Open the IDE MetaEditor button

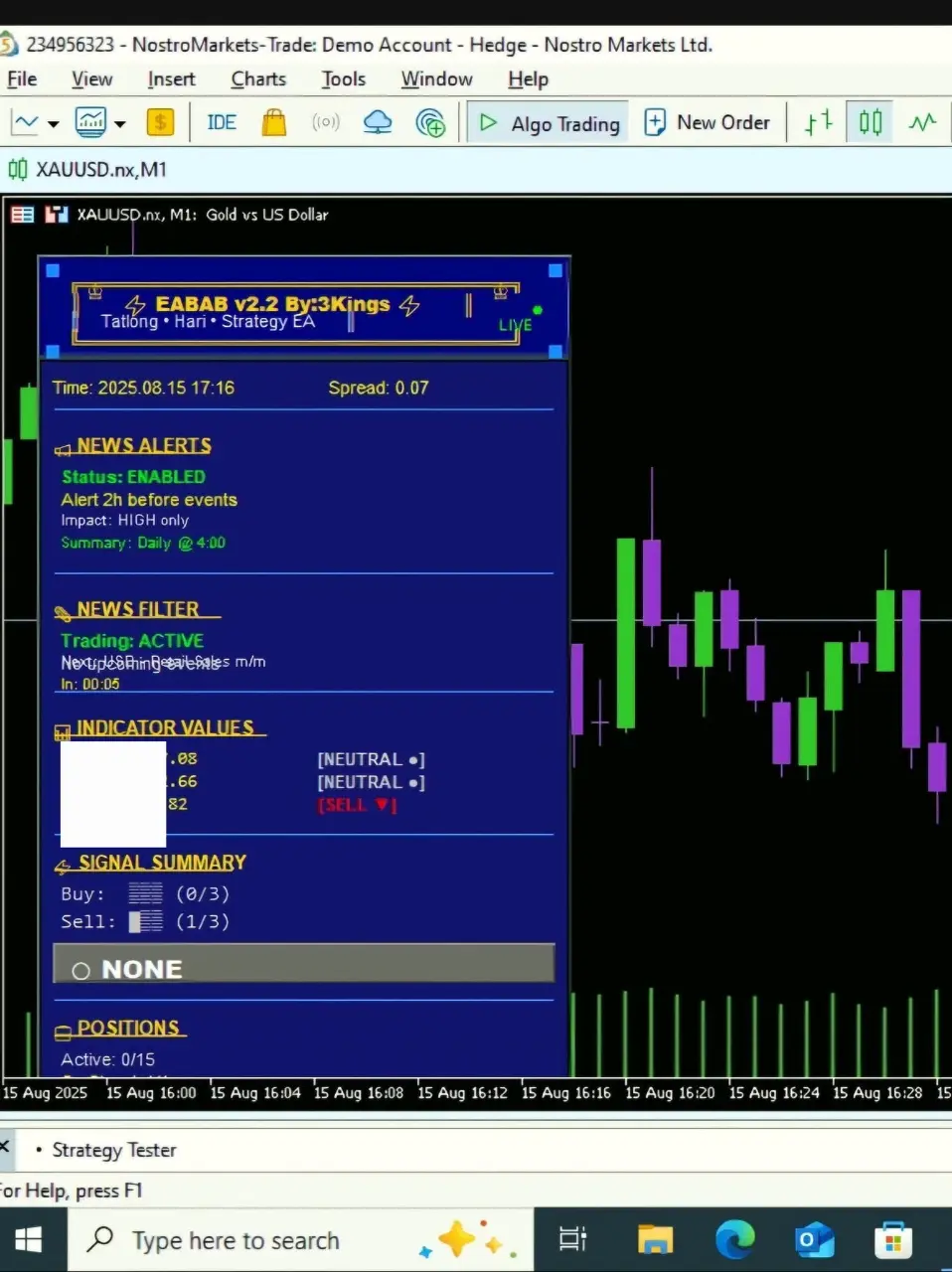[x=222, y=122]
